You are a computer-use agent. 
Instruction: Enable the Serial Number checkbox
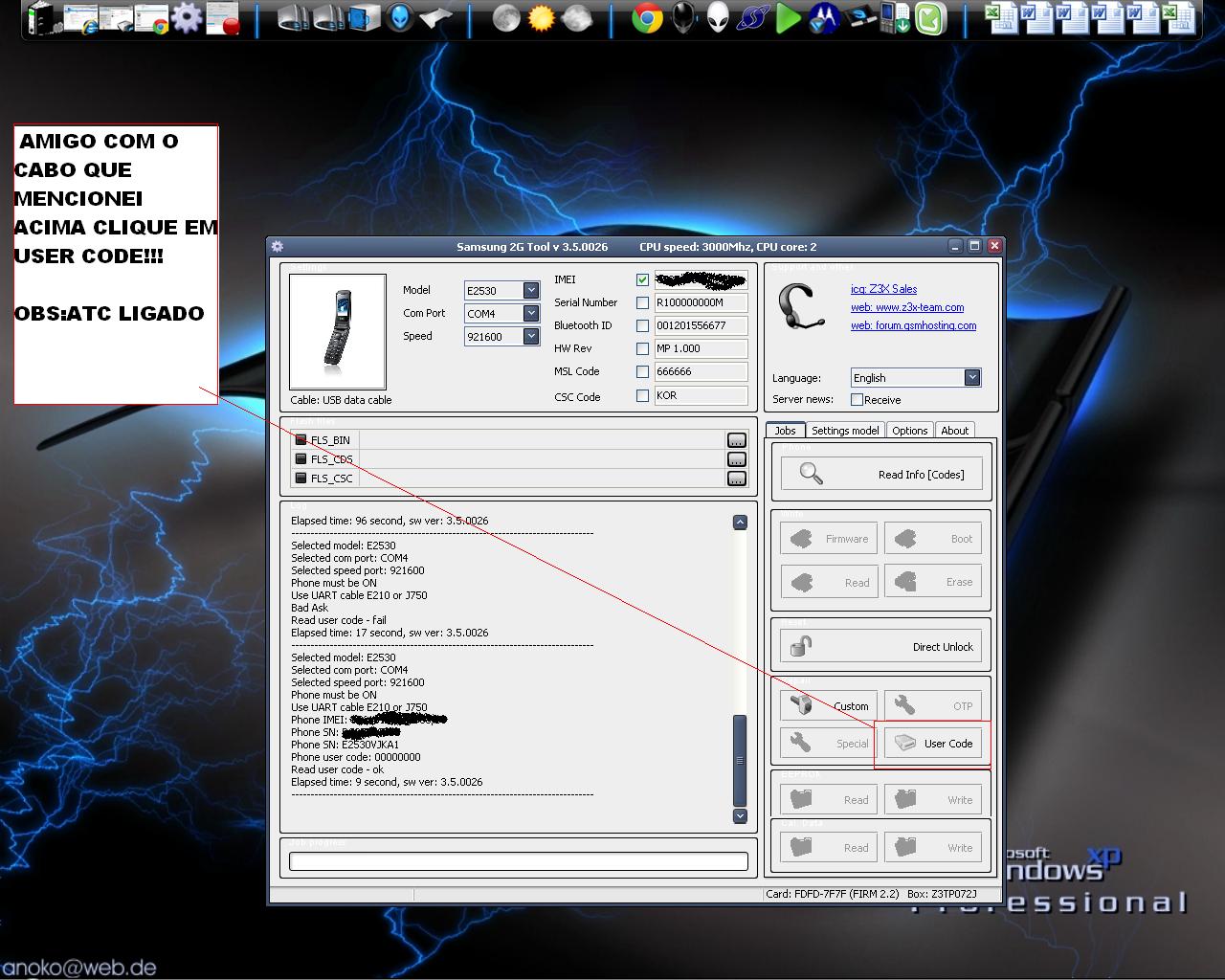click(642, 302)
